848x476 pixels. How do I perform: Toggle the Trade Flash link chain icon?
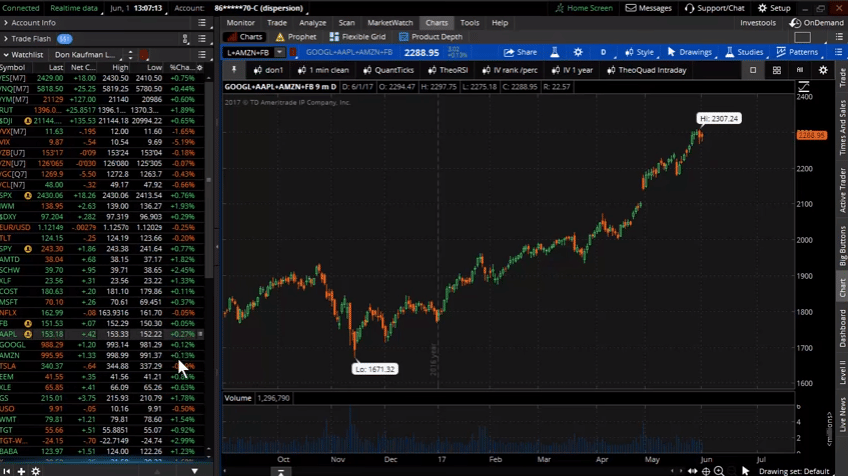point(185,39)
